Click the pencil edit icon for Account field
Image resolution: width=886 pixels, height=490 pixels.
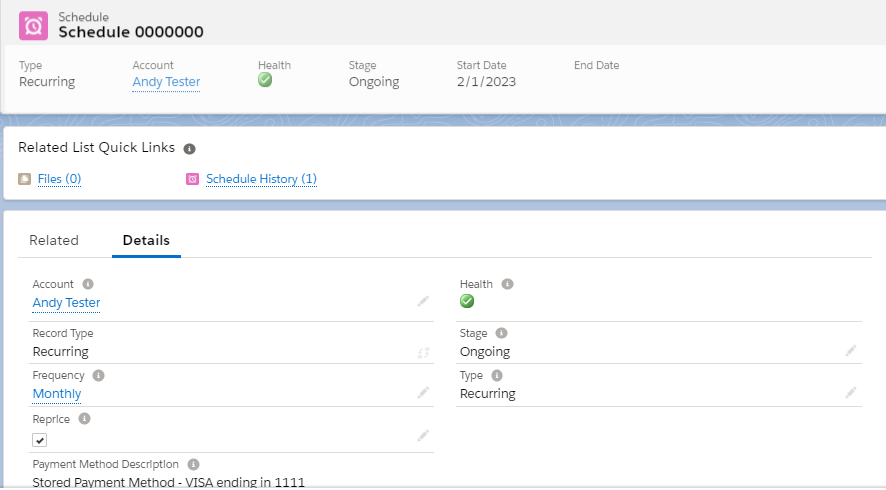(423, 301)
